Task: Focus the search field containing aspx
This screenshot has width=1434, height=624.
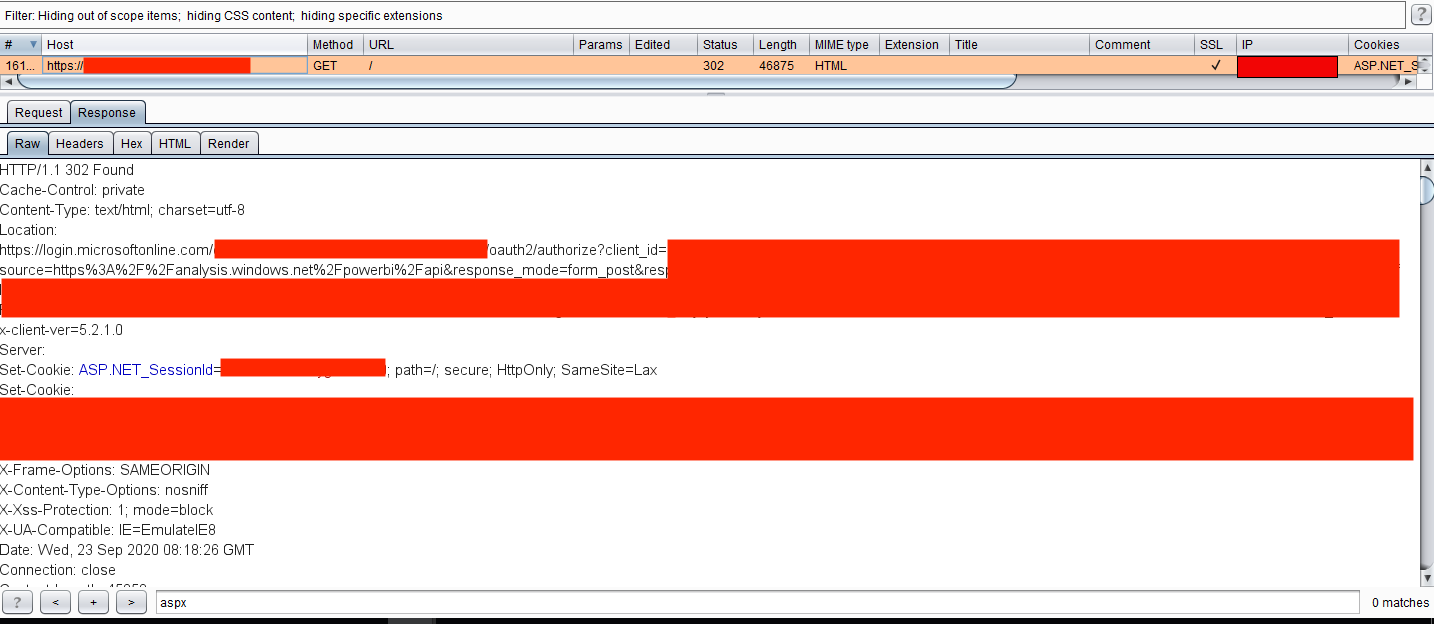Action: (758, 603)
